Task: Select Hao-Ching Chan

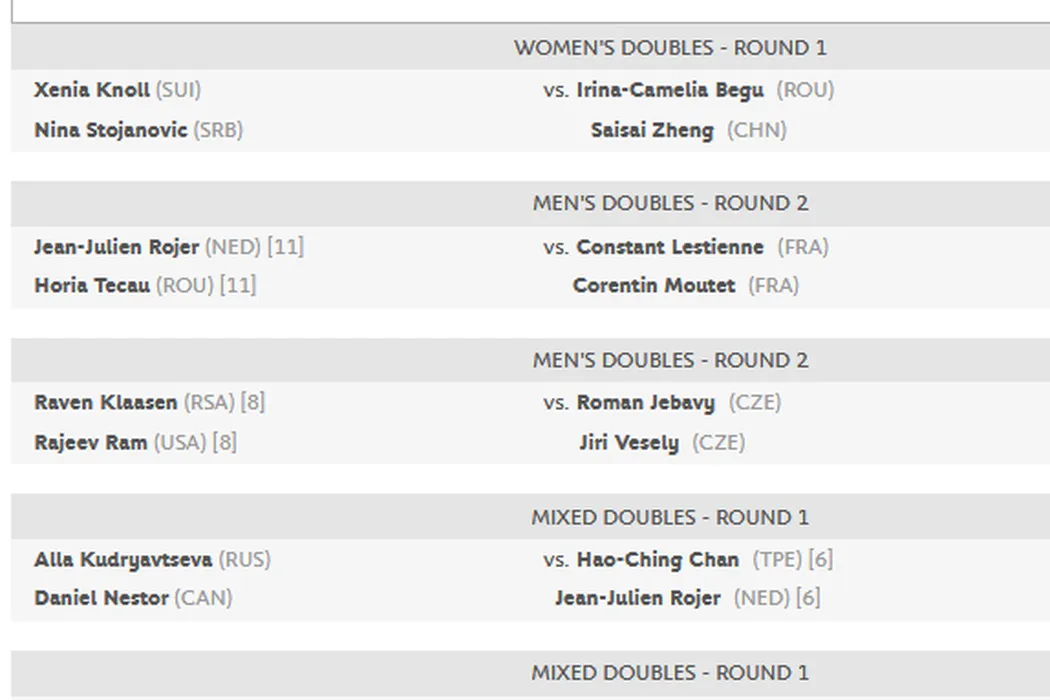Action: coord(657,560)
